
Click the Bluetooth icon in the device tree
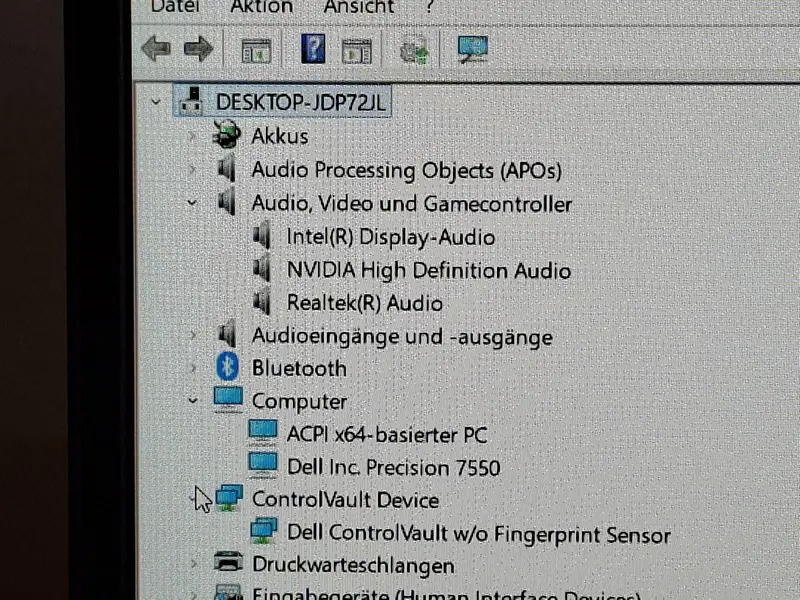click(x=228, y=366)
